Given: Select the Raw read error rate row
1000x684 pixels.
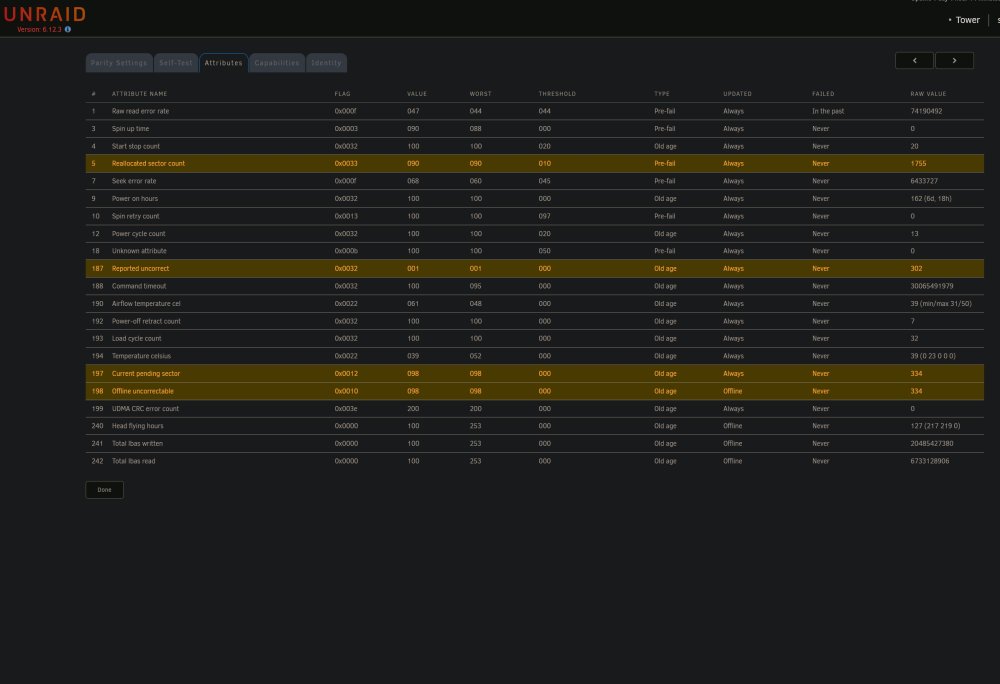Looking at the screenshot, I should point(534,111).
